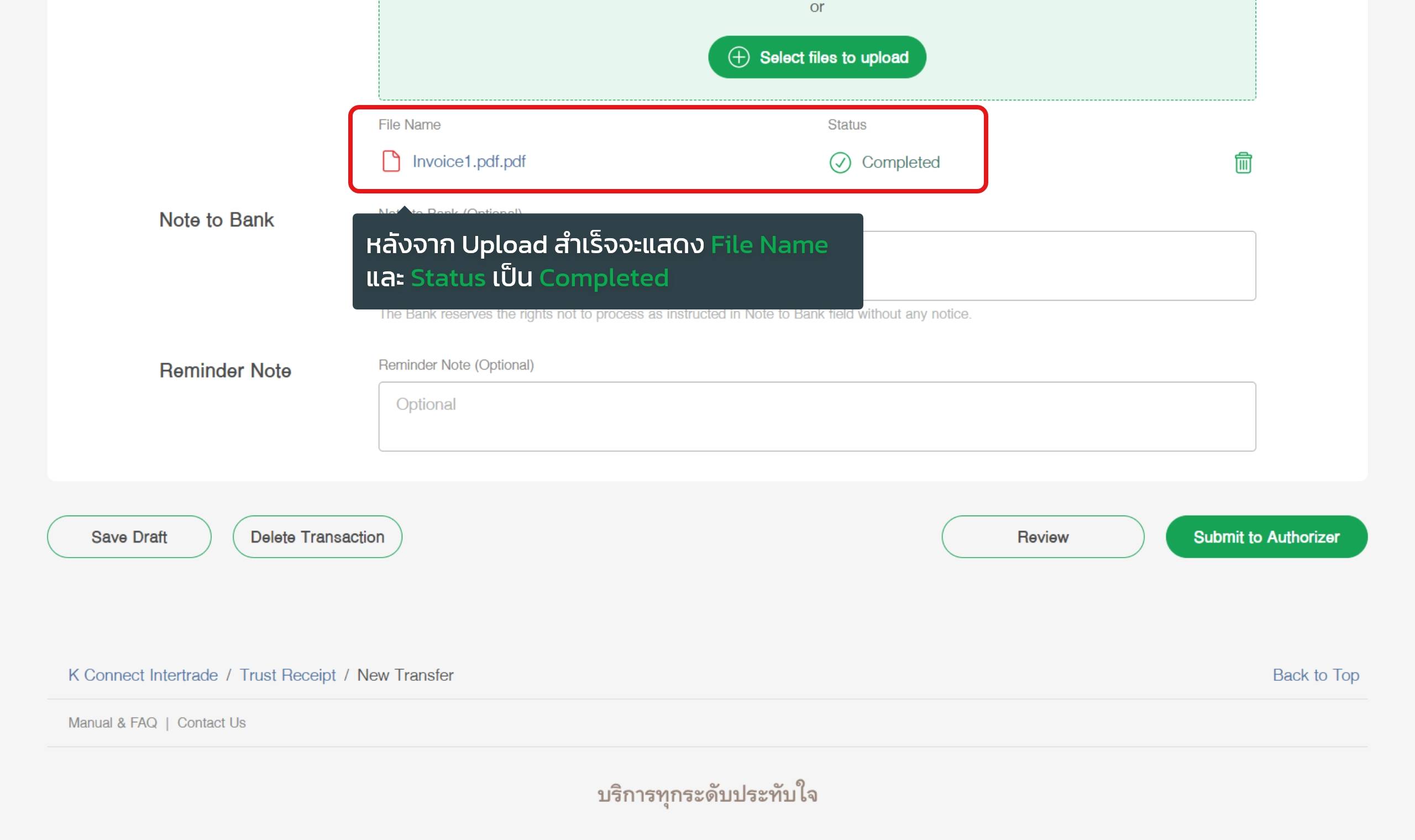Viewport: 1415px width, 840px height.
Task: Click the Completed status text
Action: click(x=900, y=162)
